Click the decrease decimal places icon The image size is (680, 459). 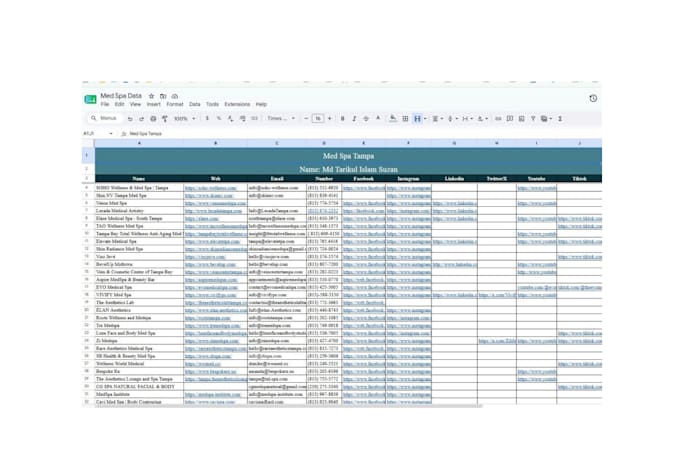point(230,118)
